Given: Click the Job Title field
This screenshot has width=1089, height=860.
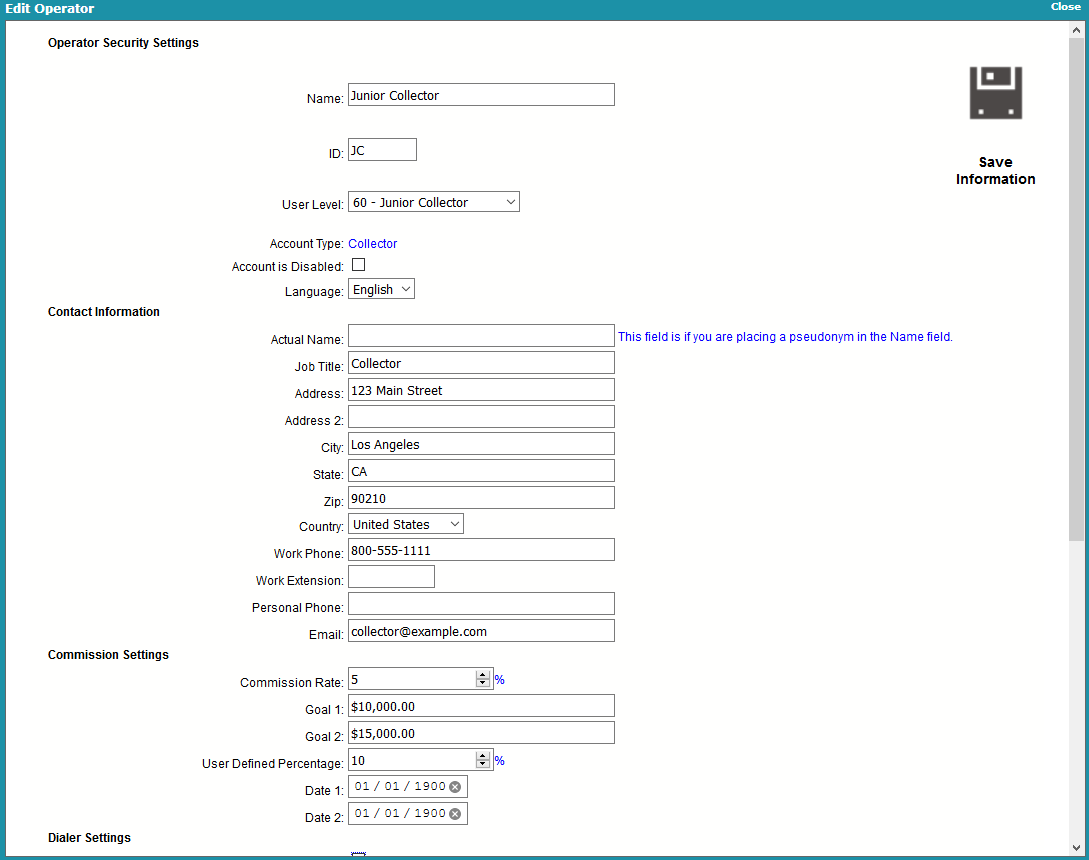Looking at the screenshot, I should pyautogui.click(x=481, y=363).
